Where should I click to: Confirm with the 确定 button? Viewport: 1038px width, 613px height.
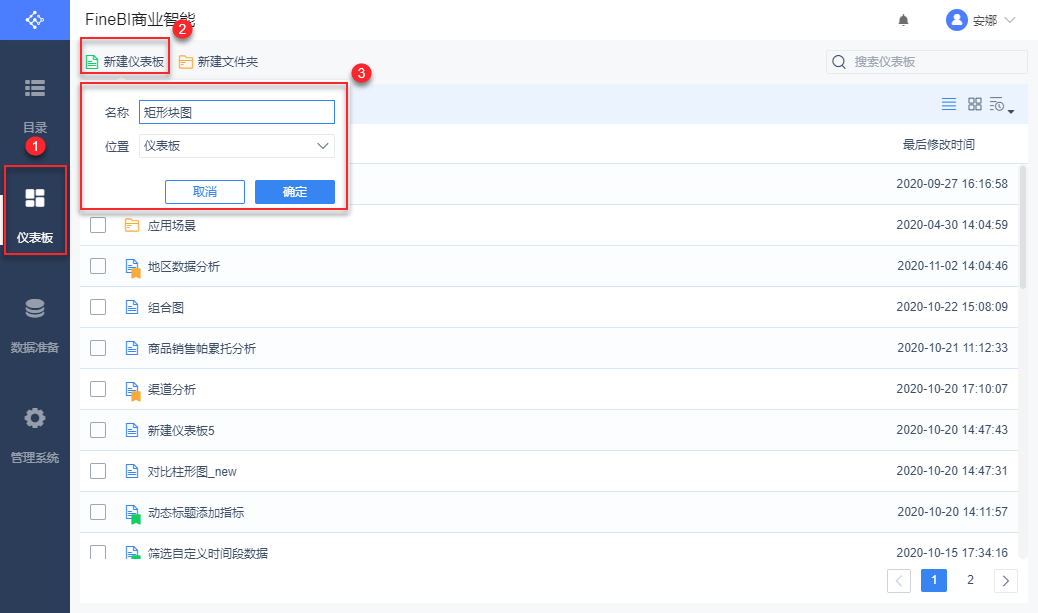pyautogui.click(x=295, y=192)
